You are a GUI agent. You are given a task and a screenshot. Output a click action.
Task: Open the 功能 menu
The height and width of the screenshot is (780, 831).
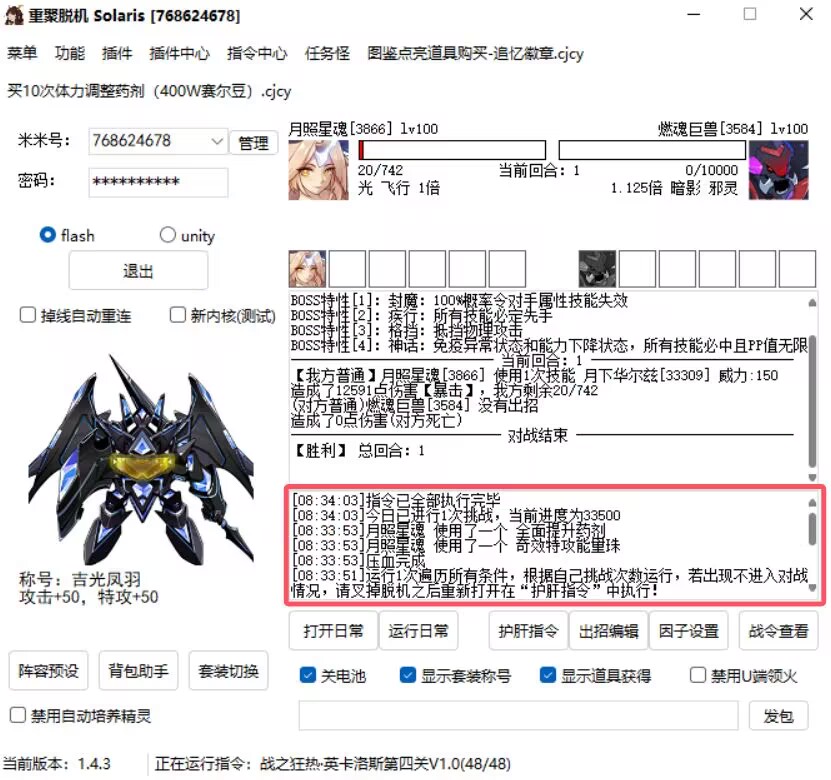(x=70, y=53)
